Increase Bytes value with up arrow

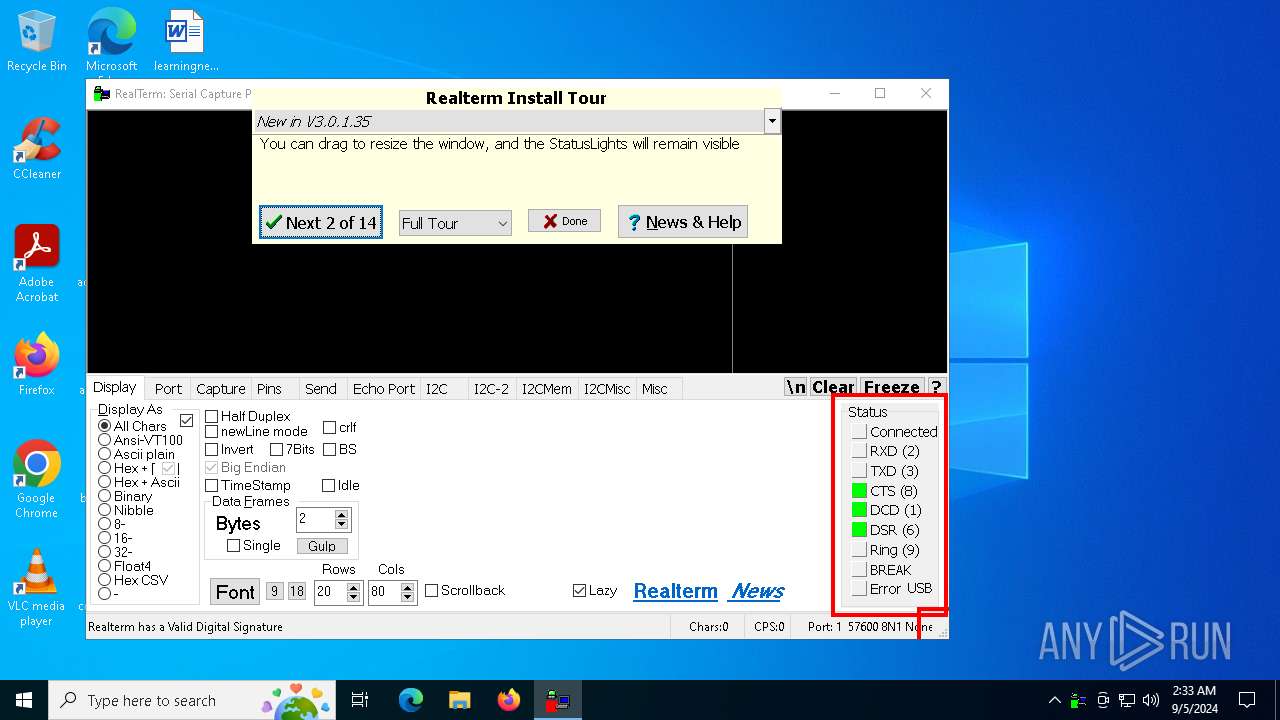[342, 515]
